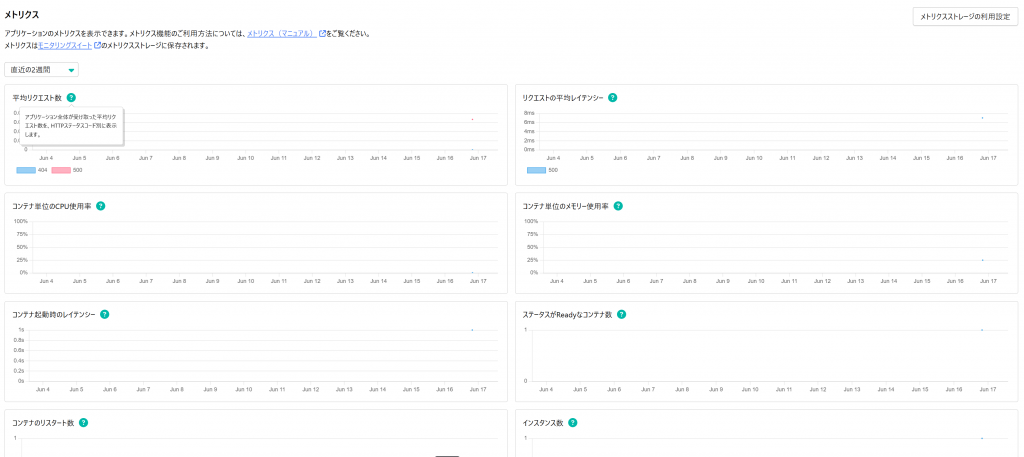The width and height of the screenshot is (1024, 457).
Task: Select data point in コンテナ単位のメモリー使用率 chart
Action: point(982,260)
